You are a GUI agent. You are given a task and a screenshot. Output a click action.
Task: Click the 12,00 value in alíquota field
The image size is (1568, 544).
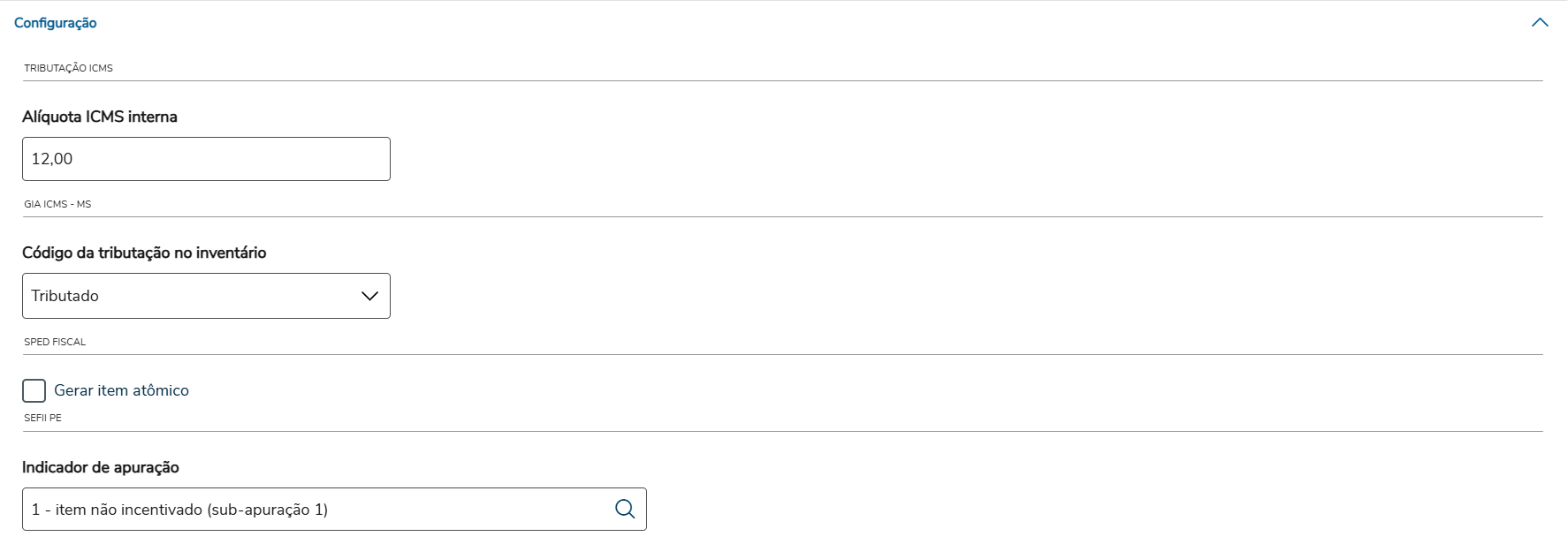click(52, 159)
